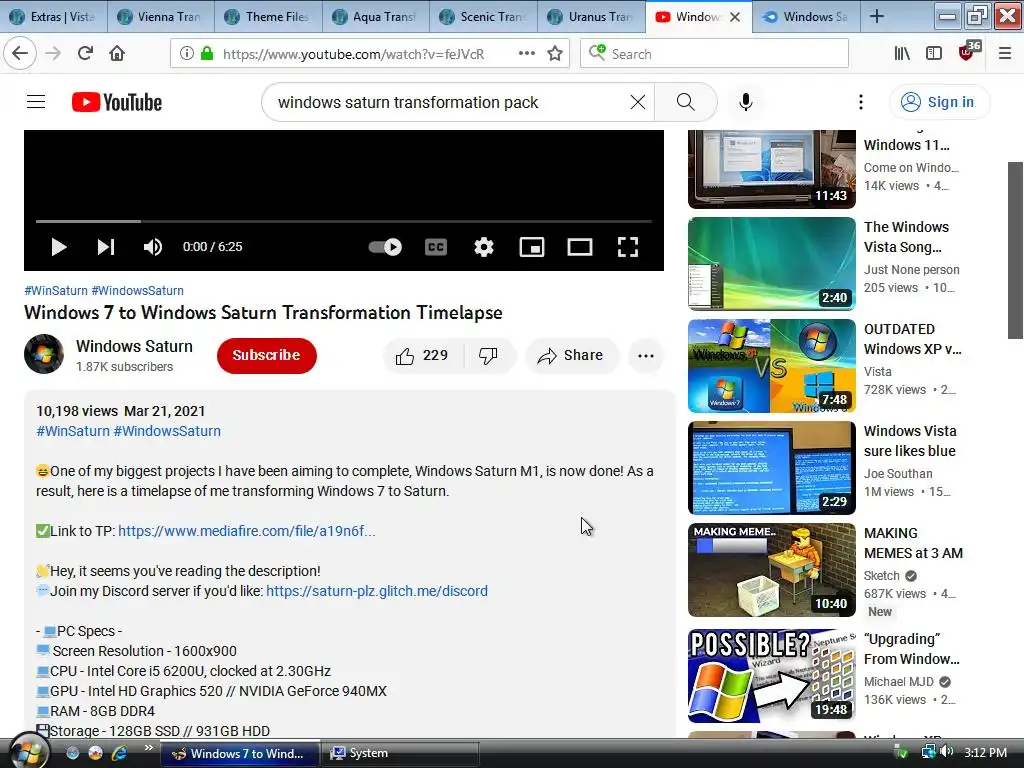The width and height of the screenshot is (1024, 768).
Task: Play the video
Action: [59, 247]
